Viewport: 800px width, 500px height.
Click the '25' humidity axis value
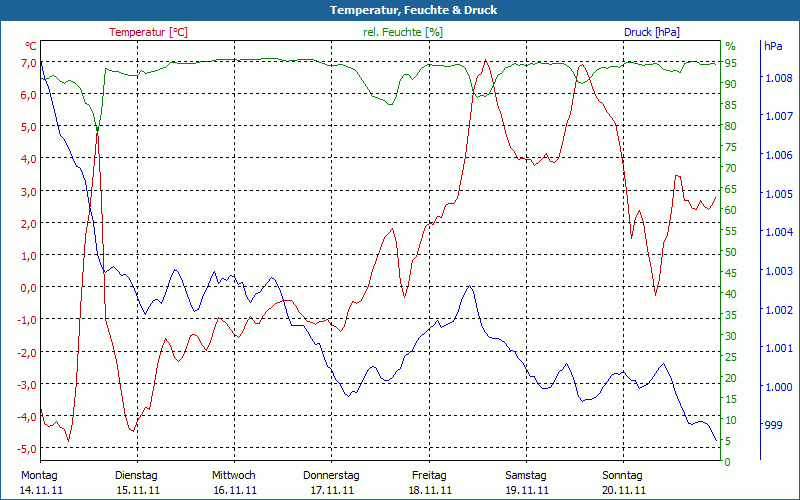point(730,357)
